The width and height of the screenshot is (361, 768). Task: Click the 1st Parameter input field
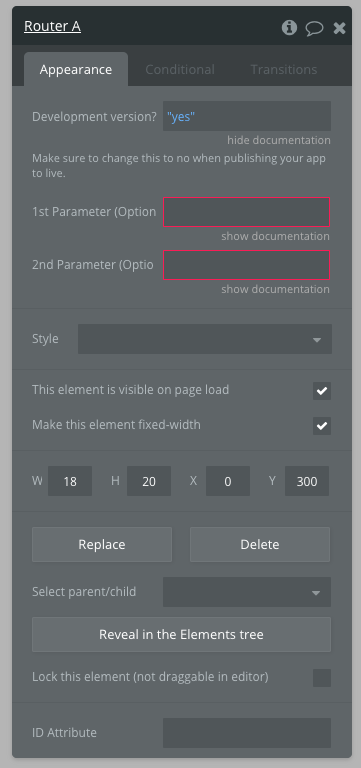click(246, 212)
